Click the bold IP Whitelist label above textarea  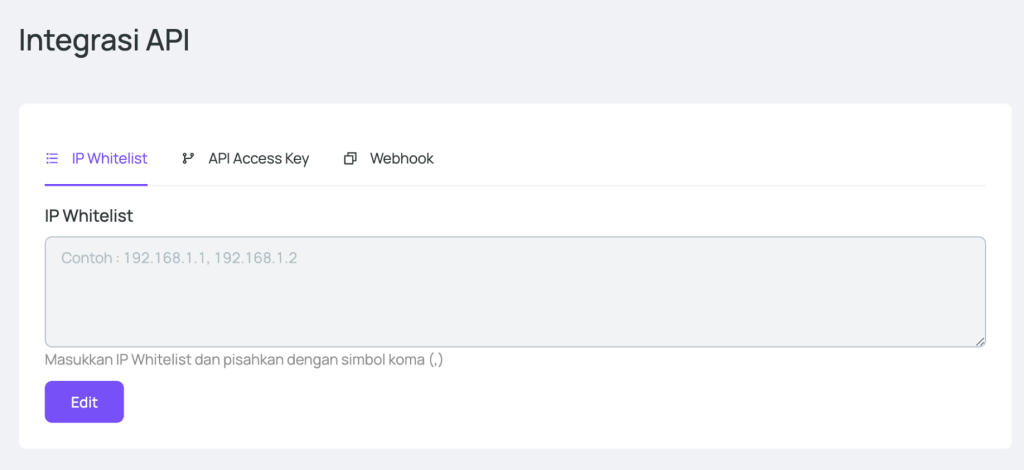point(89,215)
